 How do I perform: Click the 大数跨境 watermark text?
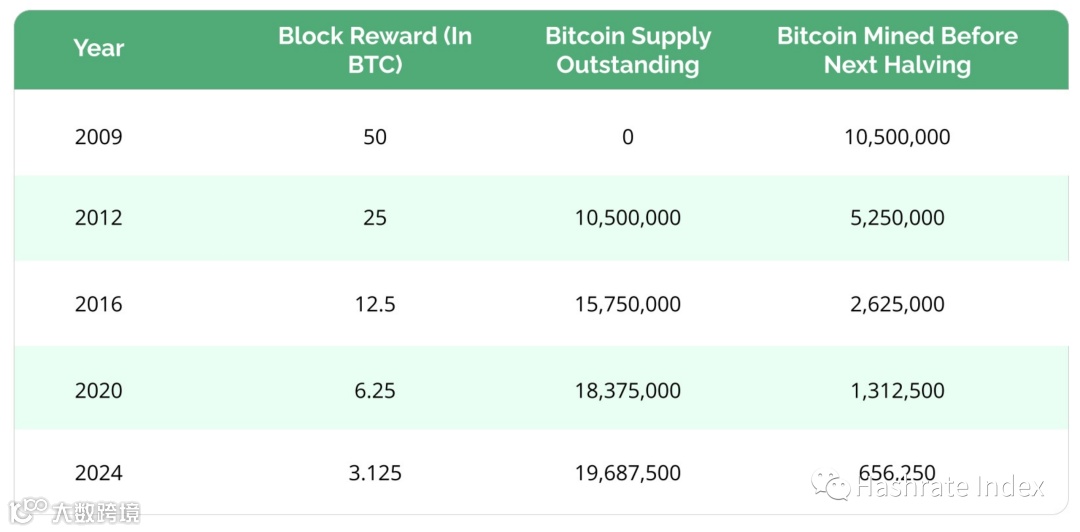[x=95, y=512]
